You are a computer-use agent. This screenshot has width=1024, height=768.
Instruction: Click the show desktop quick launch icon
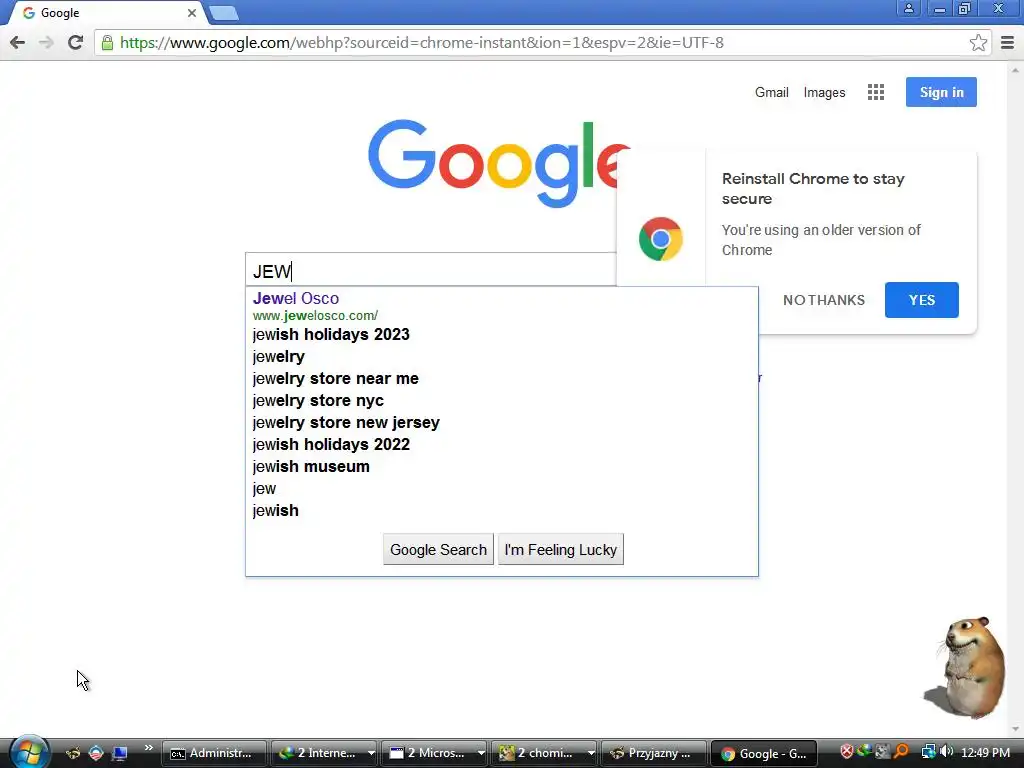coord(120,753)
